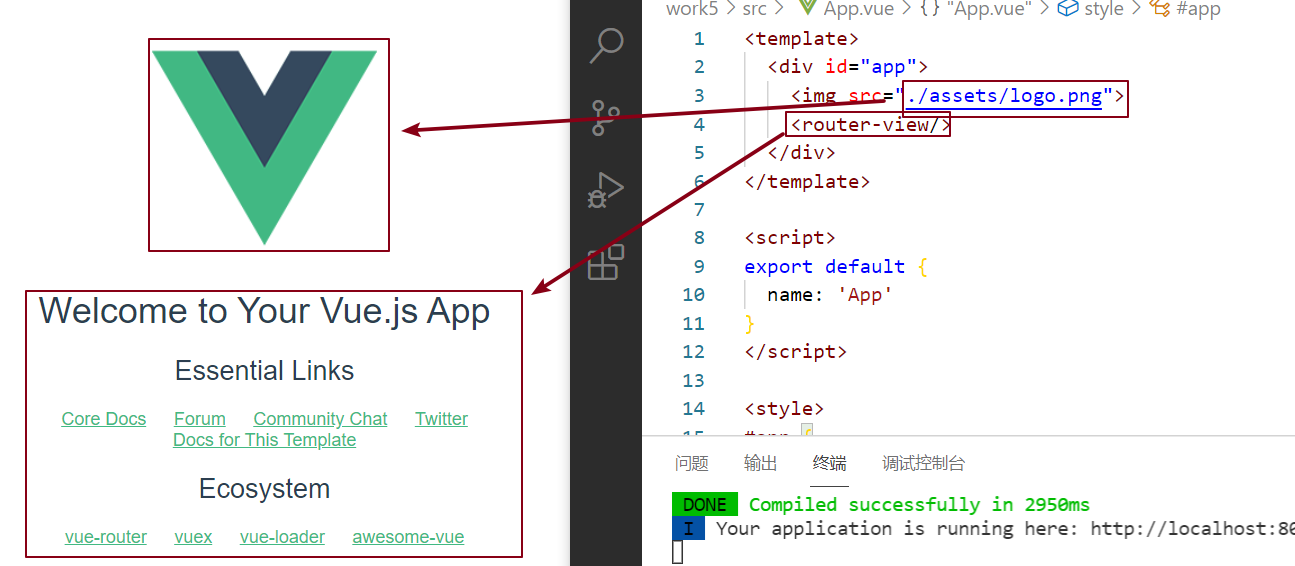Click line number 13 in the gutter

[x=693, y=381]
